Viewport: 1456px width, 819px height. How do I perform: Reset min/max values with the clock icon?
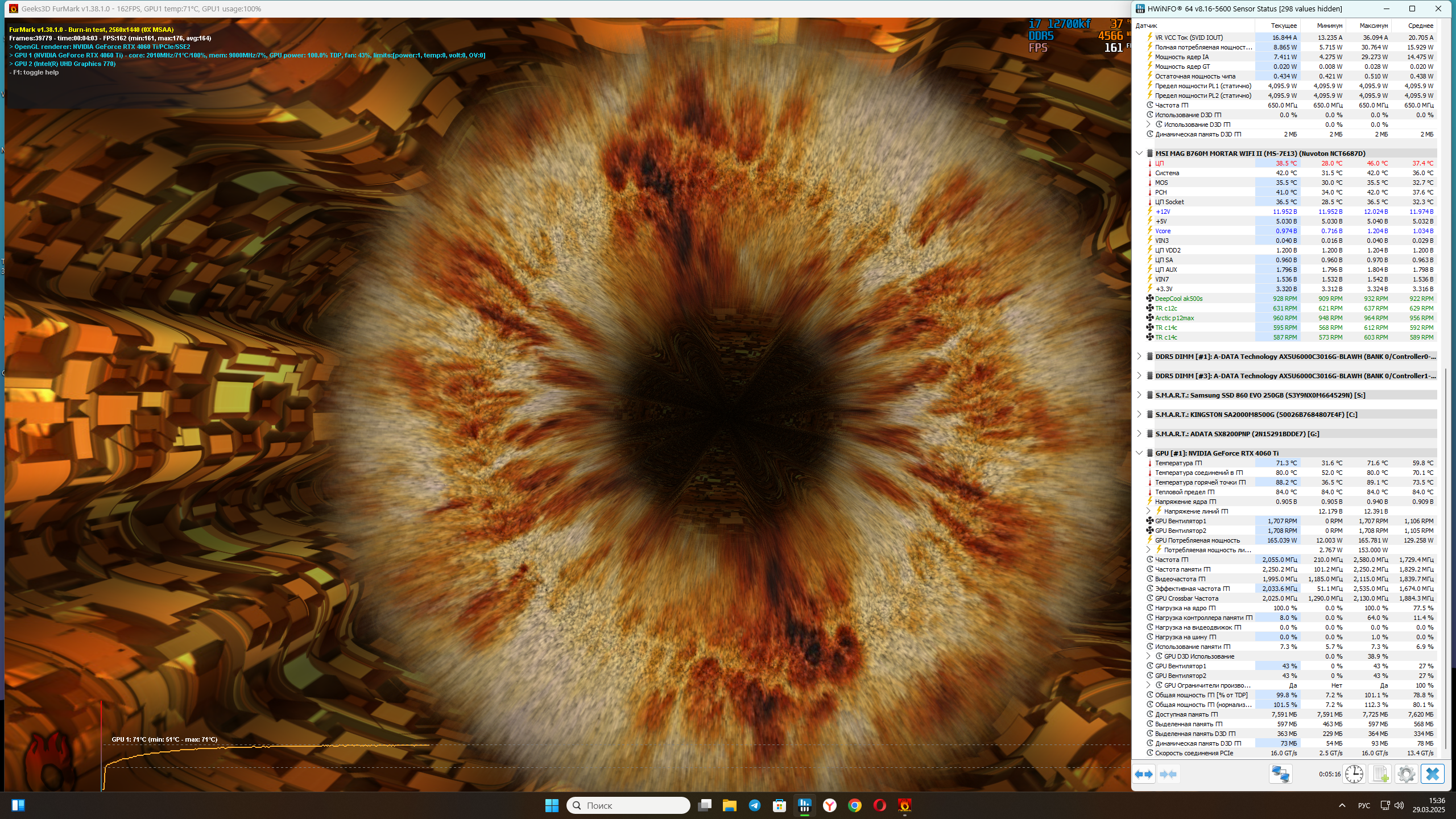(x=1354, y=774)
